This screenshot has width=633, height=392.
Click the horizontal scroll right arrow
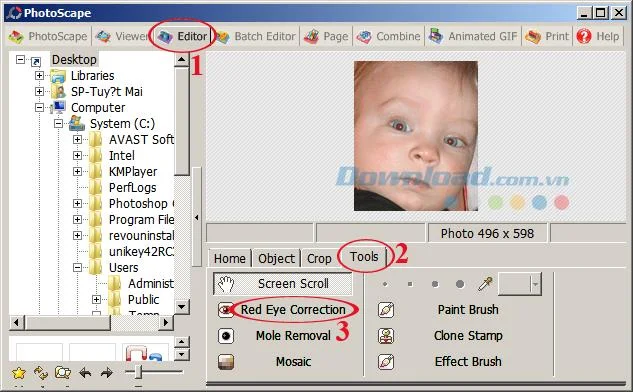[165, 323]
